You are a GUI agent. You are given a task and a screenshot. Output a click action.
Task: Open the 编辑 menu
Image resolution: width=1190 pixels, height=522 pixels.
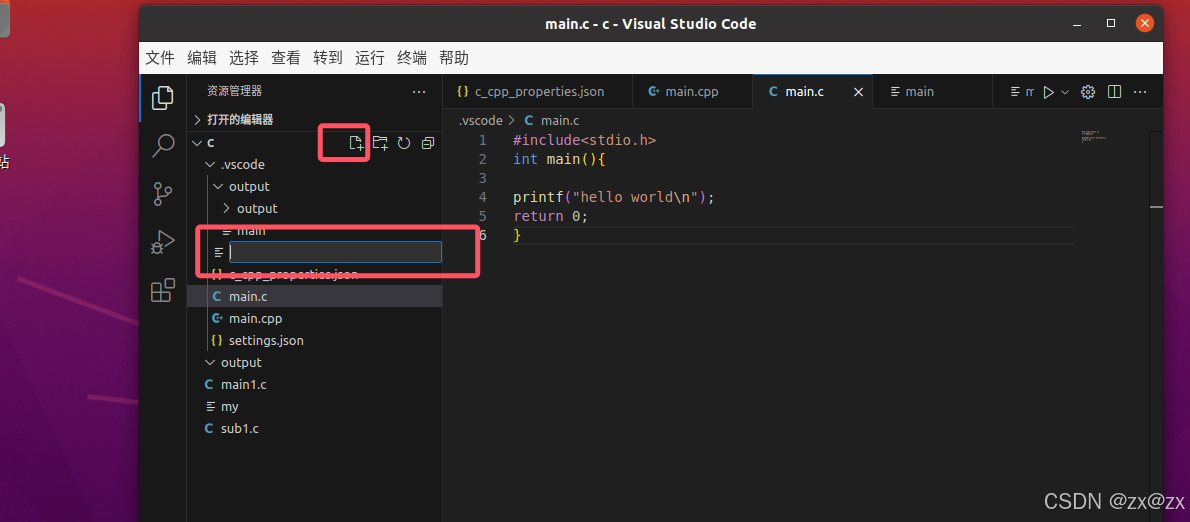click(202, 58)
